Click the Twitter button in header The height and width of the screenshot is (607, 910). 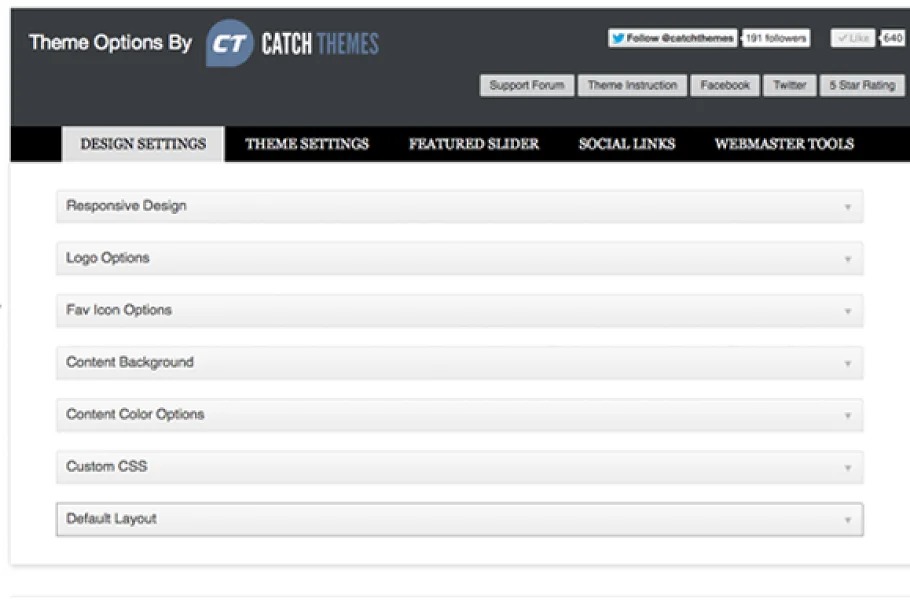pos(789,86)
